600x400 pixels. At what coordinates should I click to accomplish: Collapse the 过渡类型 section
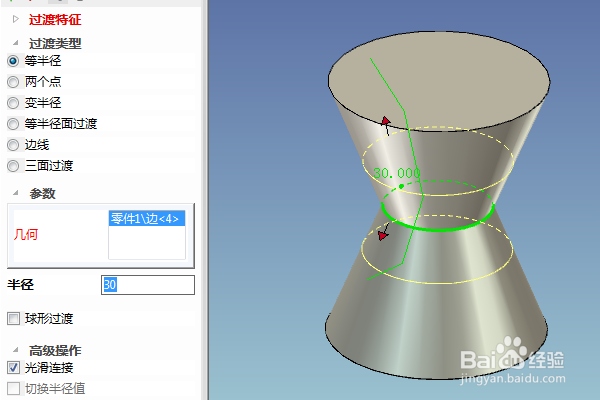[x=16, y=43]
